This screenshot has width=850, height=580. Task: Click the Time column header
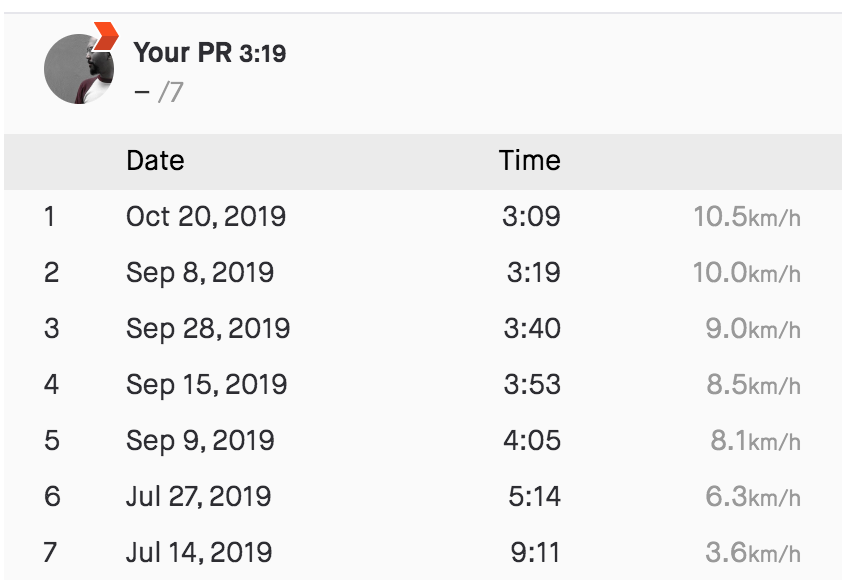click(530, 160)
